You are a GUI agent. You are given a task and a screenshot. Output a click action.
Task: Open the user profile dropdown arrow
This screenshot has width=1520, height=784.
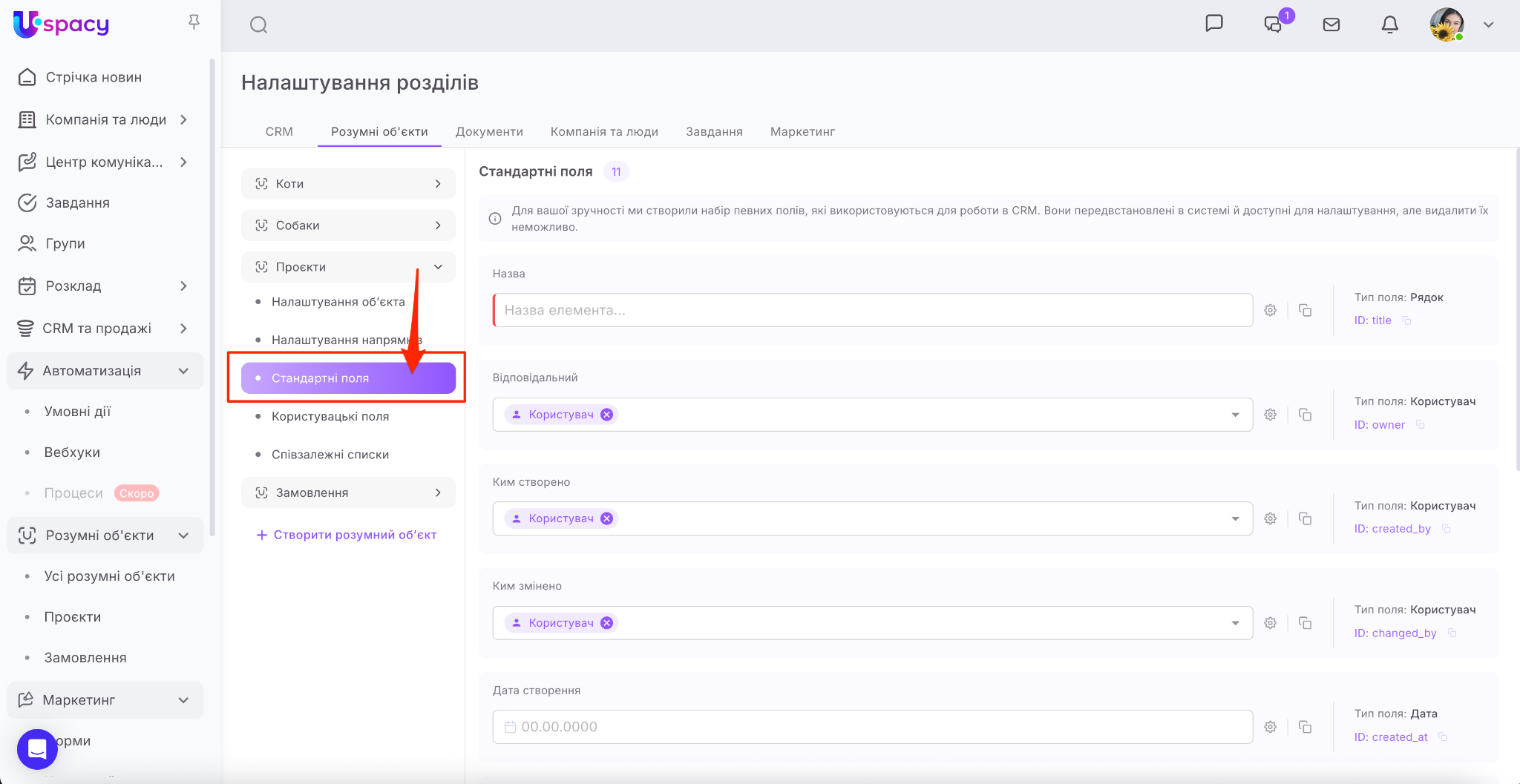coord(1488,24)
